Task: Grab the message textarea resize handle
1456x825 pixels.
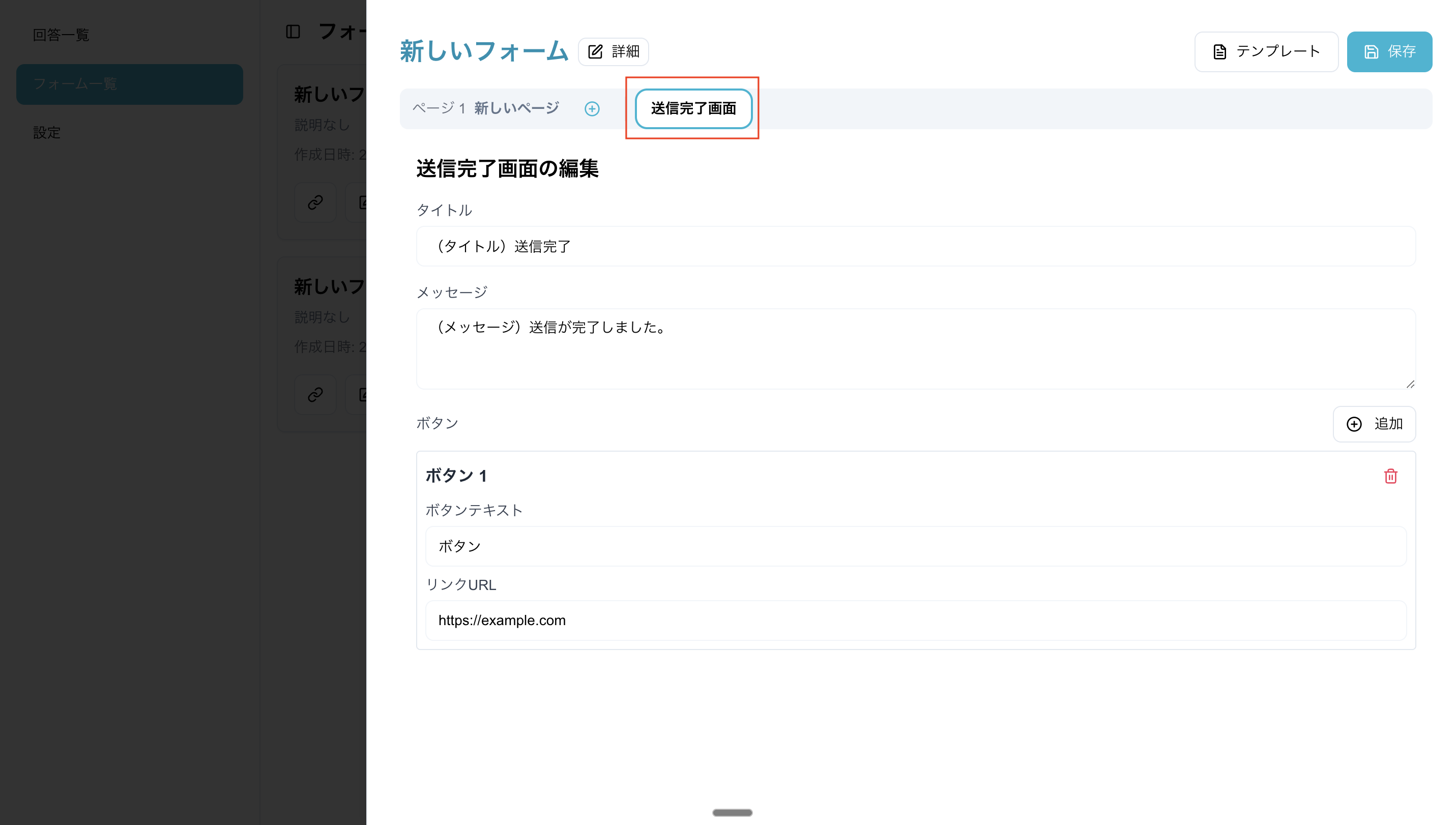Action: [1410, 384]
